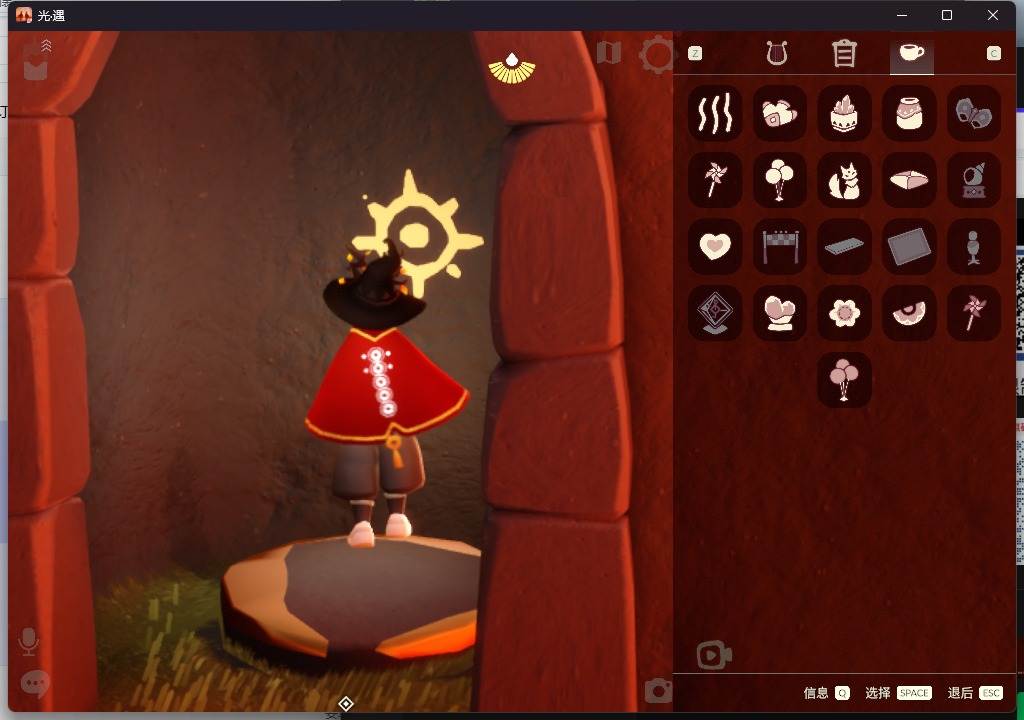Select the white heart prop
The width and height of the screenshot is (1024, 720).
click(715, 246)
